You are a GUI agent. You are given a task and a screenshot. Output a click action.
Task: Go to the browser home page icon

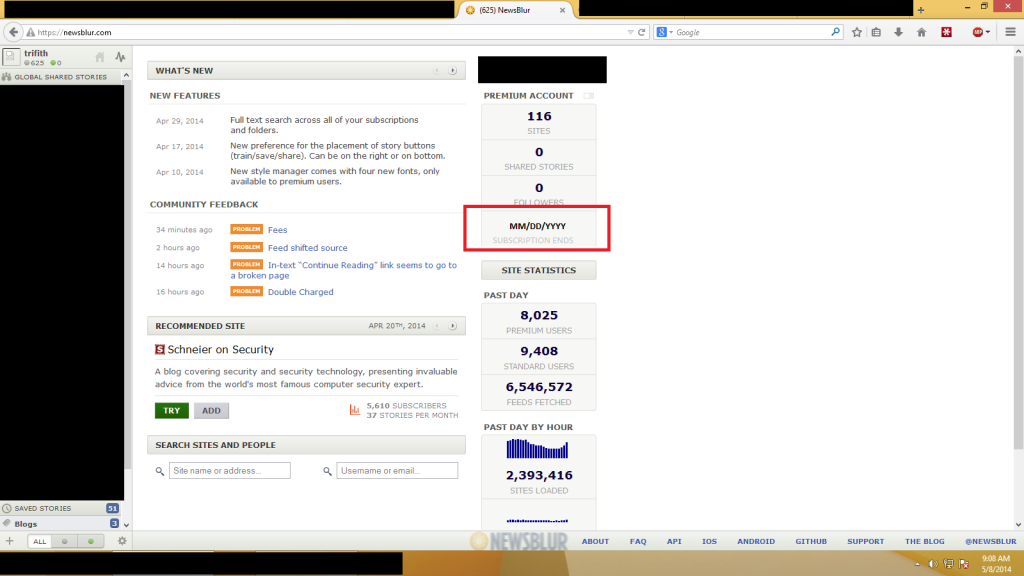point(921,32)
